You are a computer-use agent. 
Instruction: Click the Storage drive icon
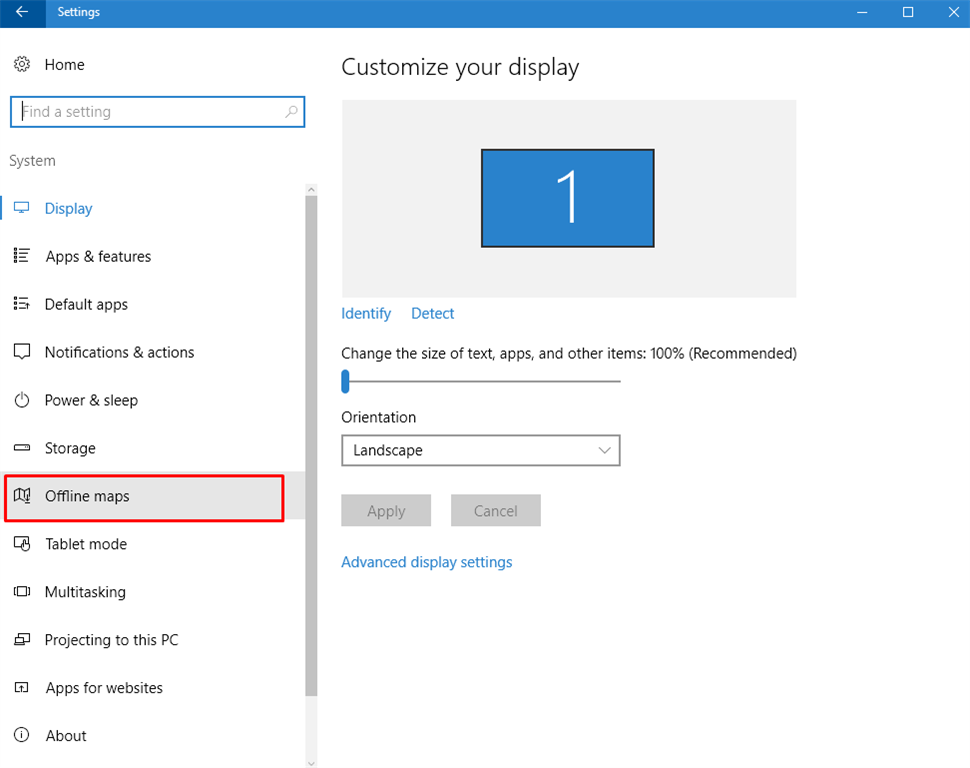point(22,448)
